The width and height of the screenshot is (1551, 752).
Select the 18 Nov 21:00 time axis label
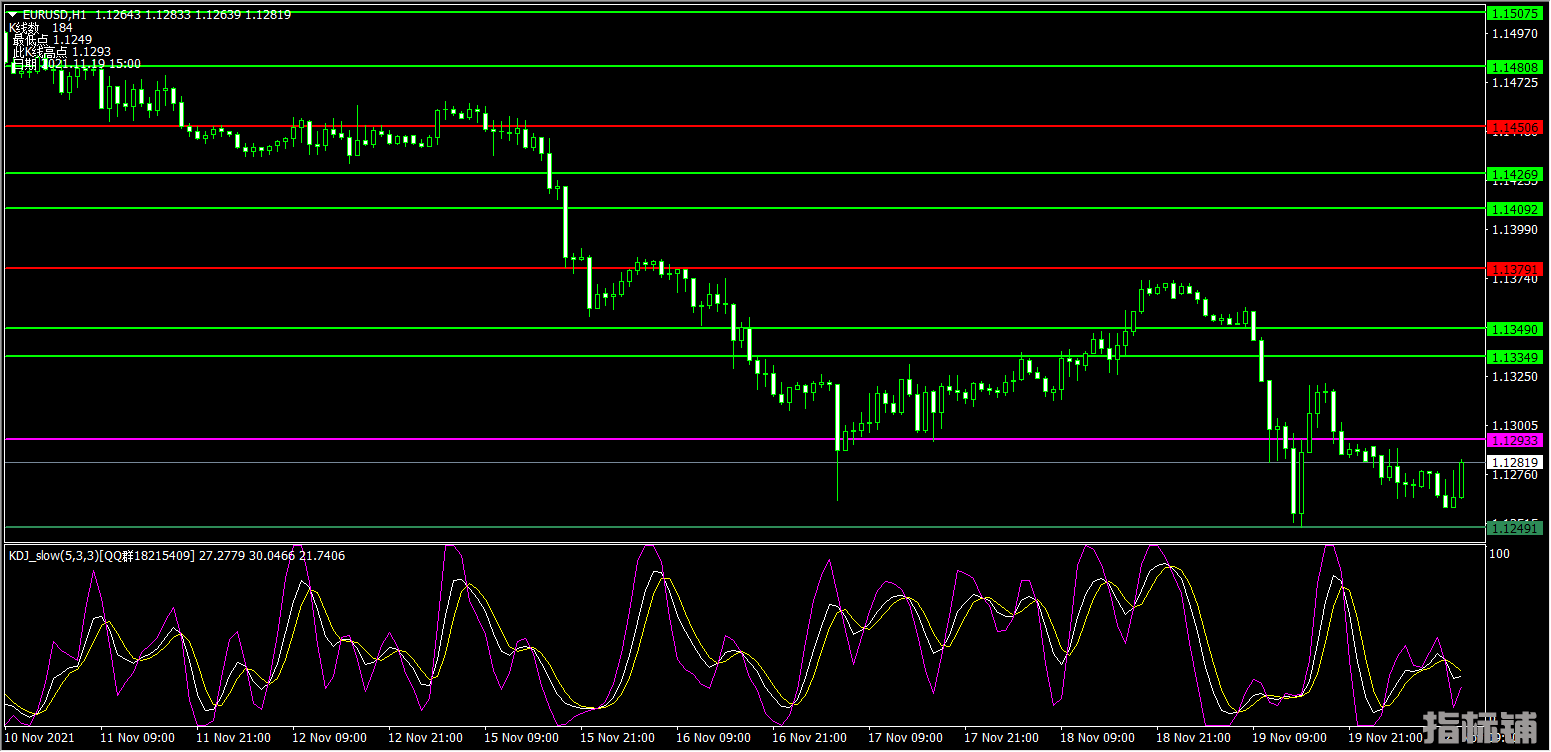click(1194, 738)
